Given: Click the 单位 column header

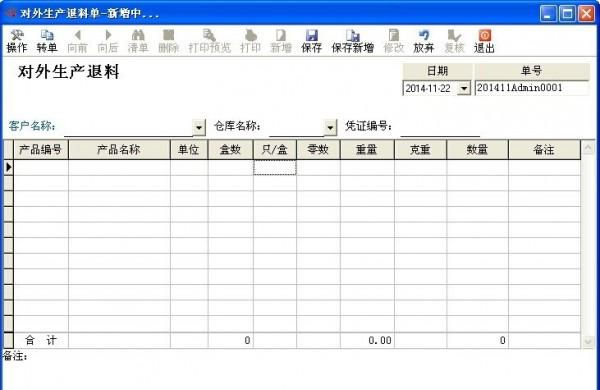Looking at the screenshot, I should (x=189, y=150).
